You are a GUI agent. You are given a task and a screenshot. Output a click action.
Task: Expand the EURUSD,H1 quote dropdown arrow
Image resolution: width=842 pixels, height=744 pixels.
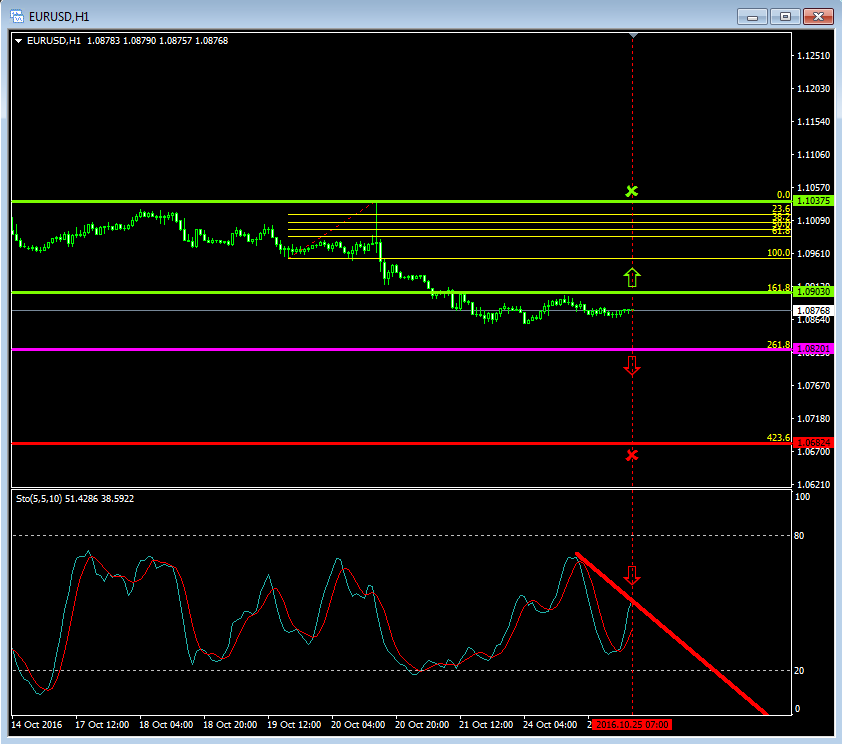(x=17, y=41)
